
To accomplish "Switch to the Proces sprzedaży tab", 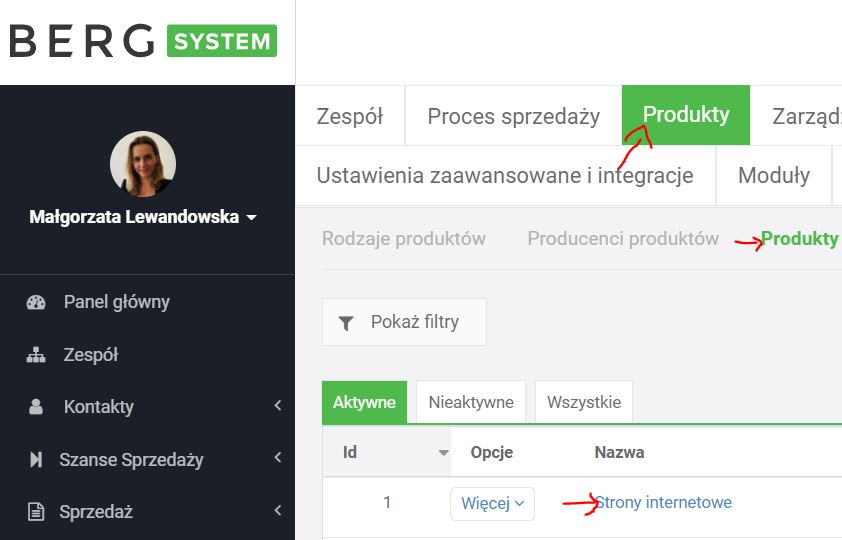I will pos(513,116).
